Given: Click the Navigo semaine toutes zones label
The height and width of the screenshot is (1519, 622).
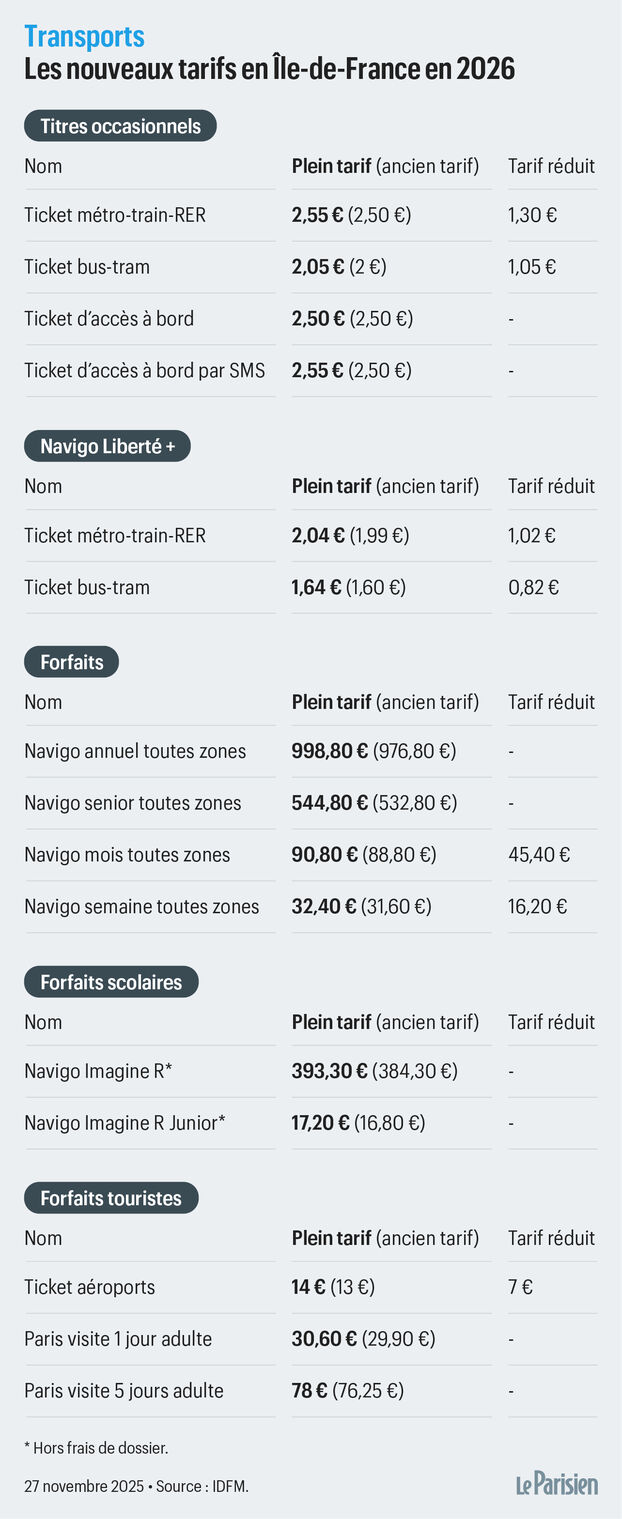Looking at the screenshot, I should point(142,907).
